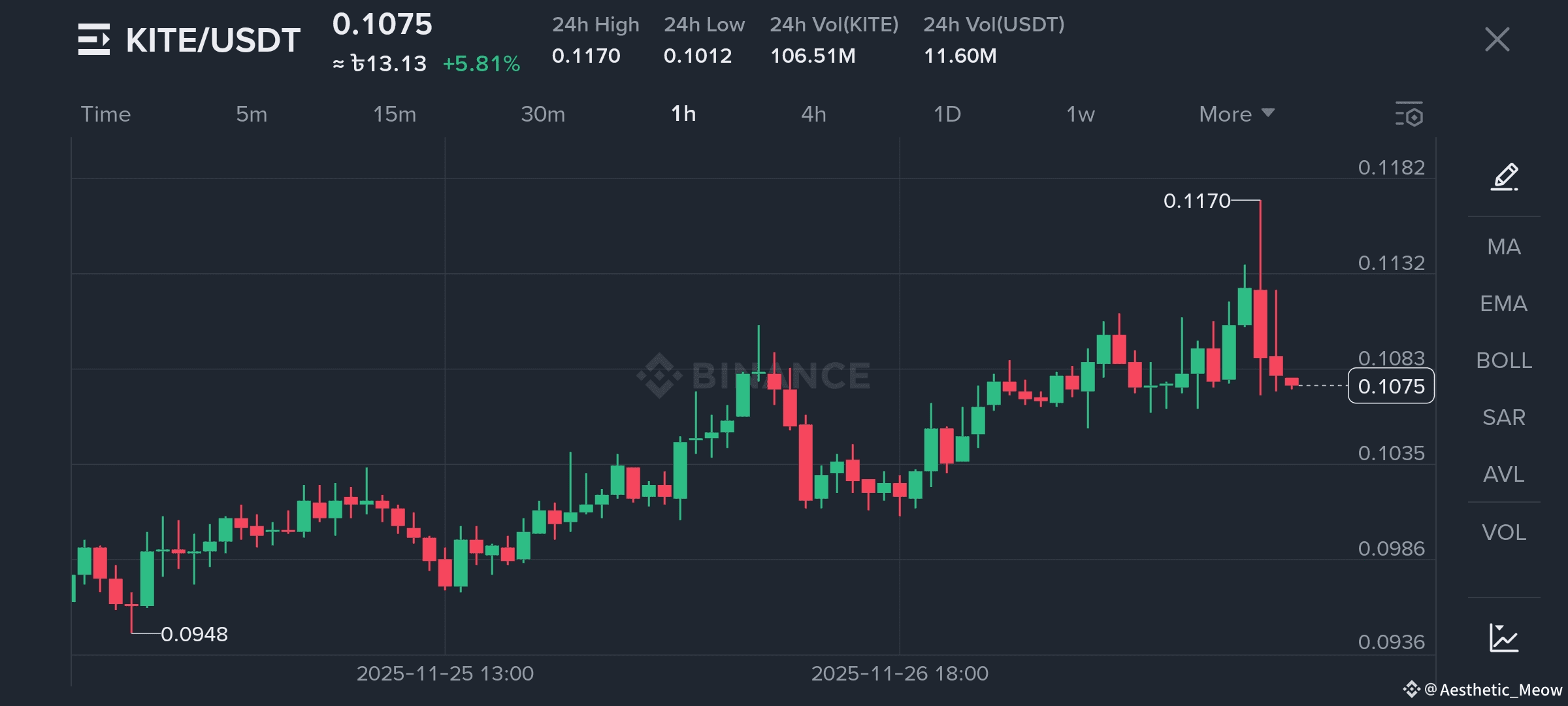1568x706 pixels.
Task: Click the current price label 0.1075 on axis
Action: click(1391, 386)
